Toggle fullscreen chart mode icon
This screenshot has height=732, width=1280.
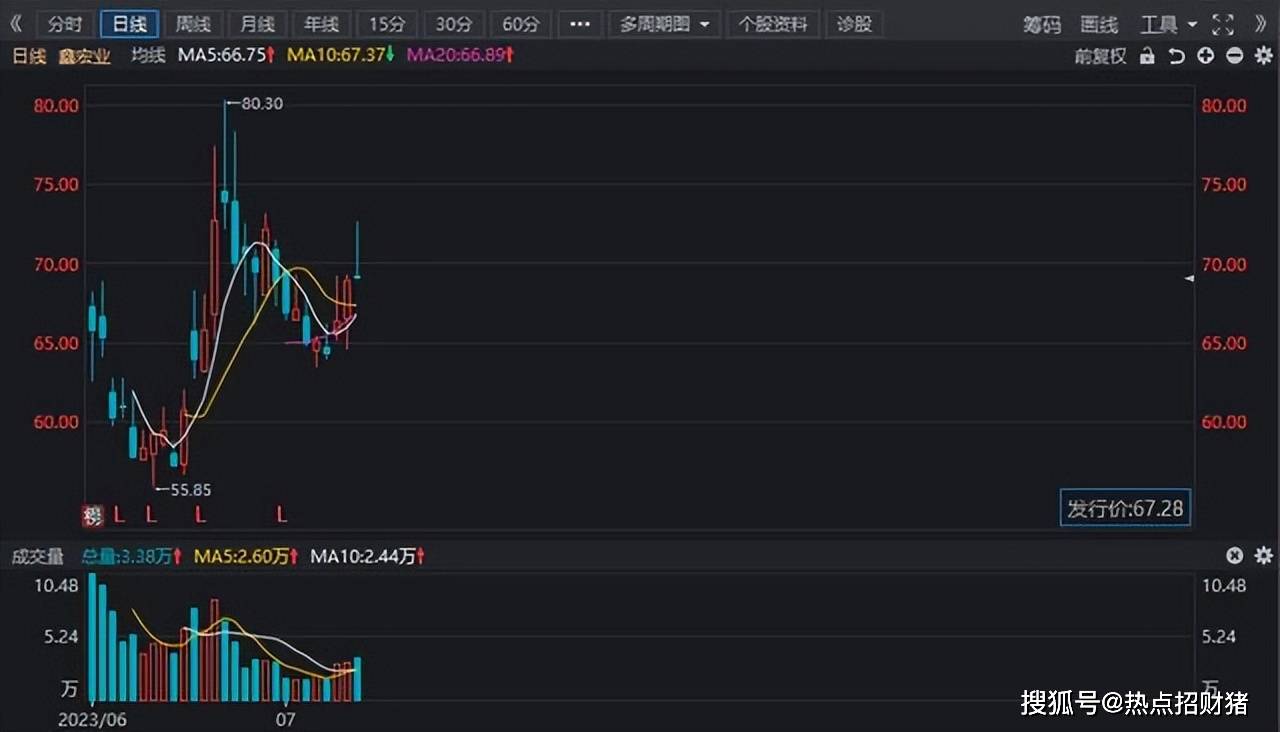click(x=1222, y=24)
